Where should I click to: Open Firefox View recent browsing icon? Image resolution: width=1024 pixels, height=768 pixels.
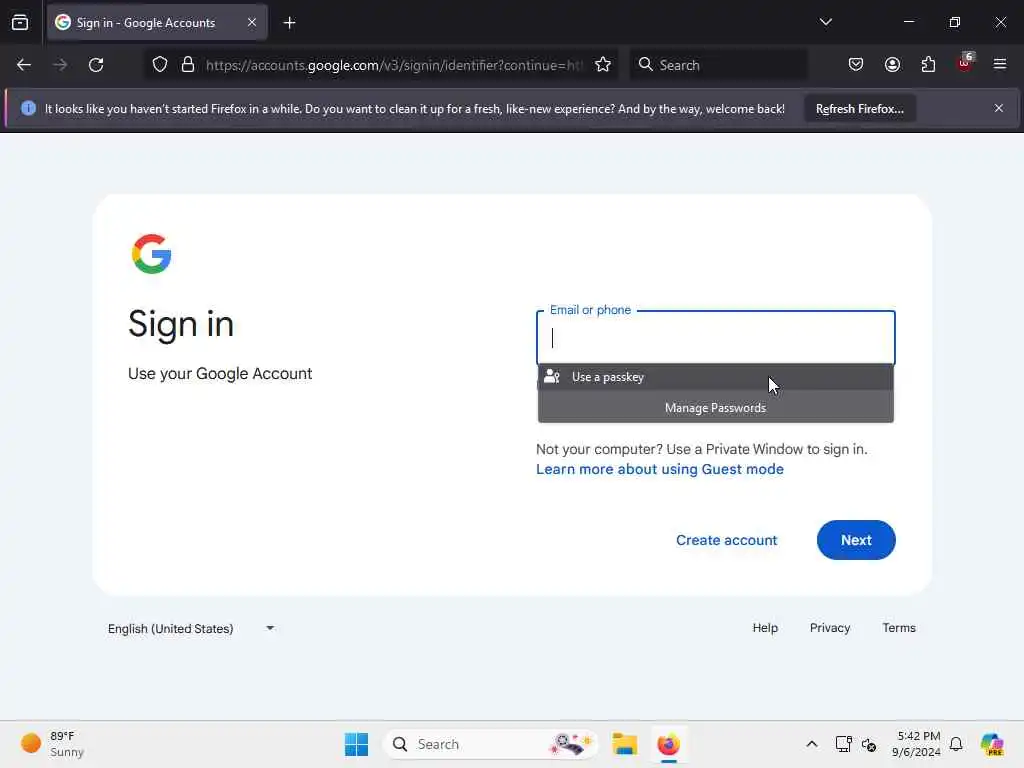(20, 23)
